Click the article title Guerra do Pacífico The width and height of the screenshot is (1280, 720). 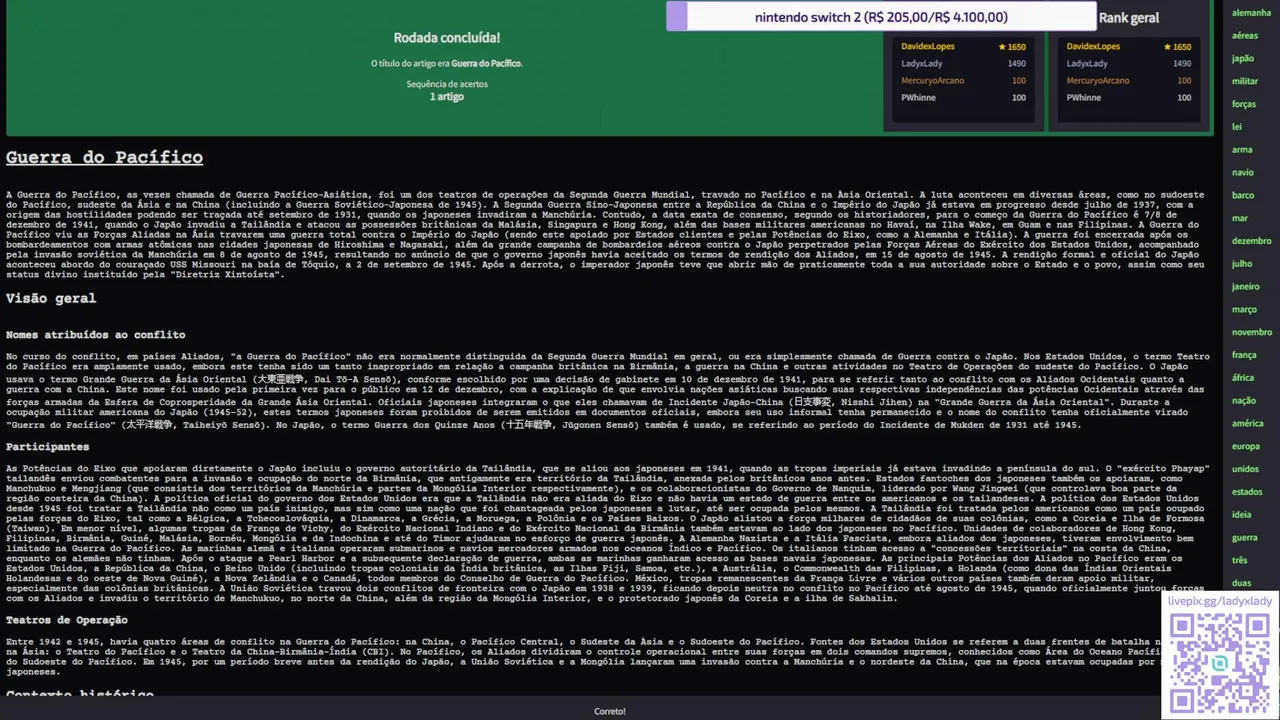point(104,157)
